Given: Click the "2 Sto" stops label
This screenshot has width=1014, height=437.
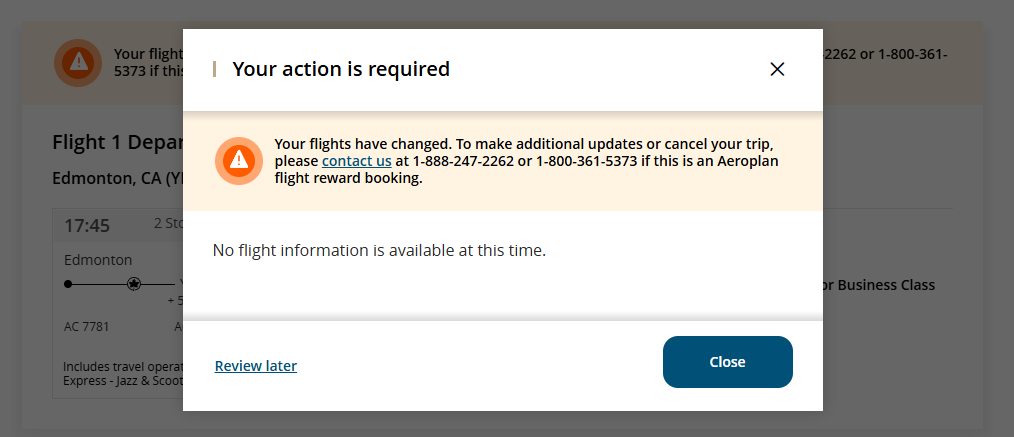Looking at the screenshot, I should tap(168, 224).
